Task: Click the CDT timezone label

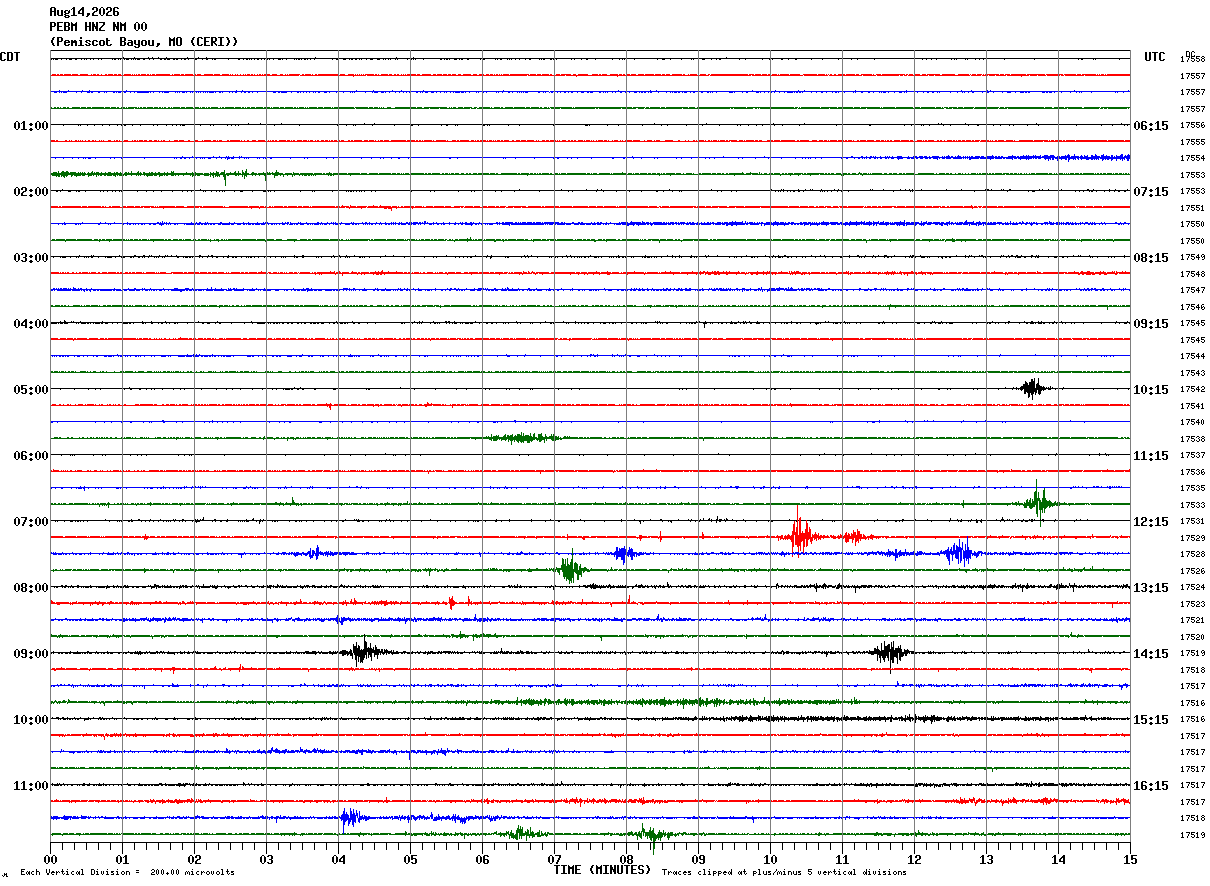Action: point(10,57)
